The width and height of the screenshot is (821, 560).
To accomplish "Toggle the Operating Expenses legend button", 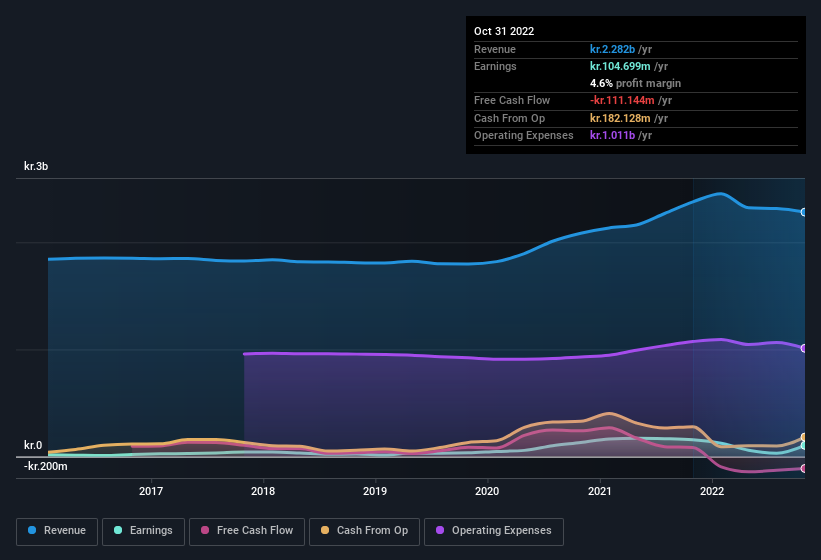I will tap(494, 531).
